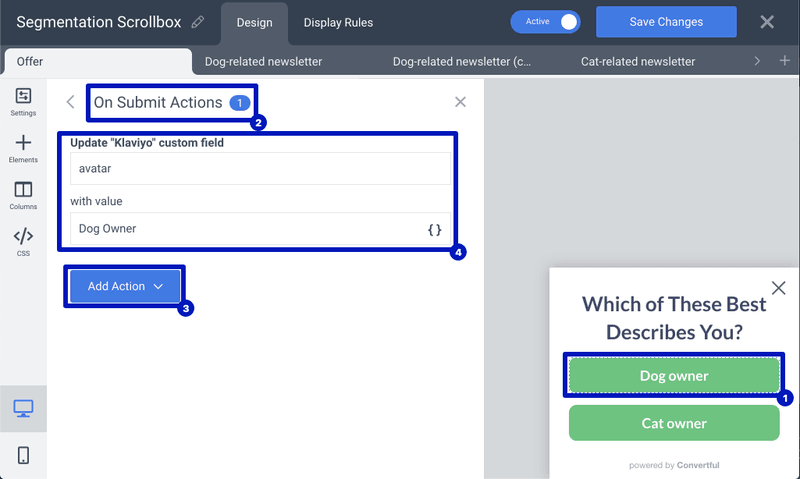Click the Save Changes button

pyautogui.click(x=666, y=22)
